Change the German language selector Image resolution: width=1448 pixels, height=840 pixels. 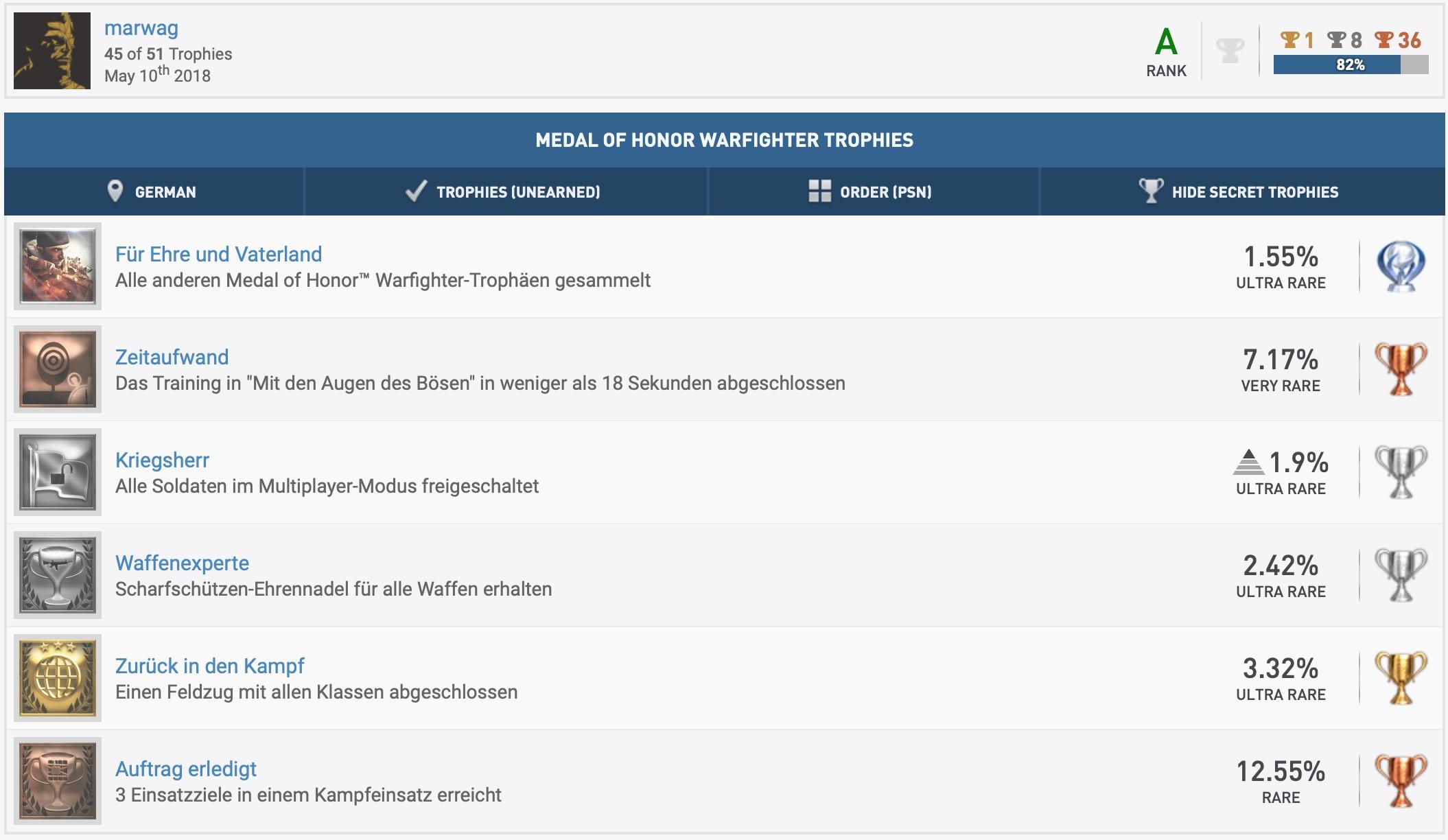pos(153,192)
